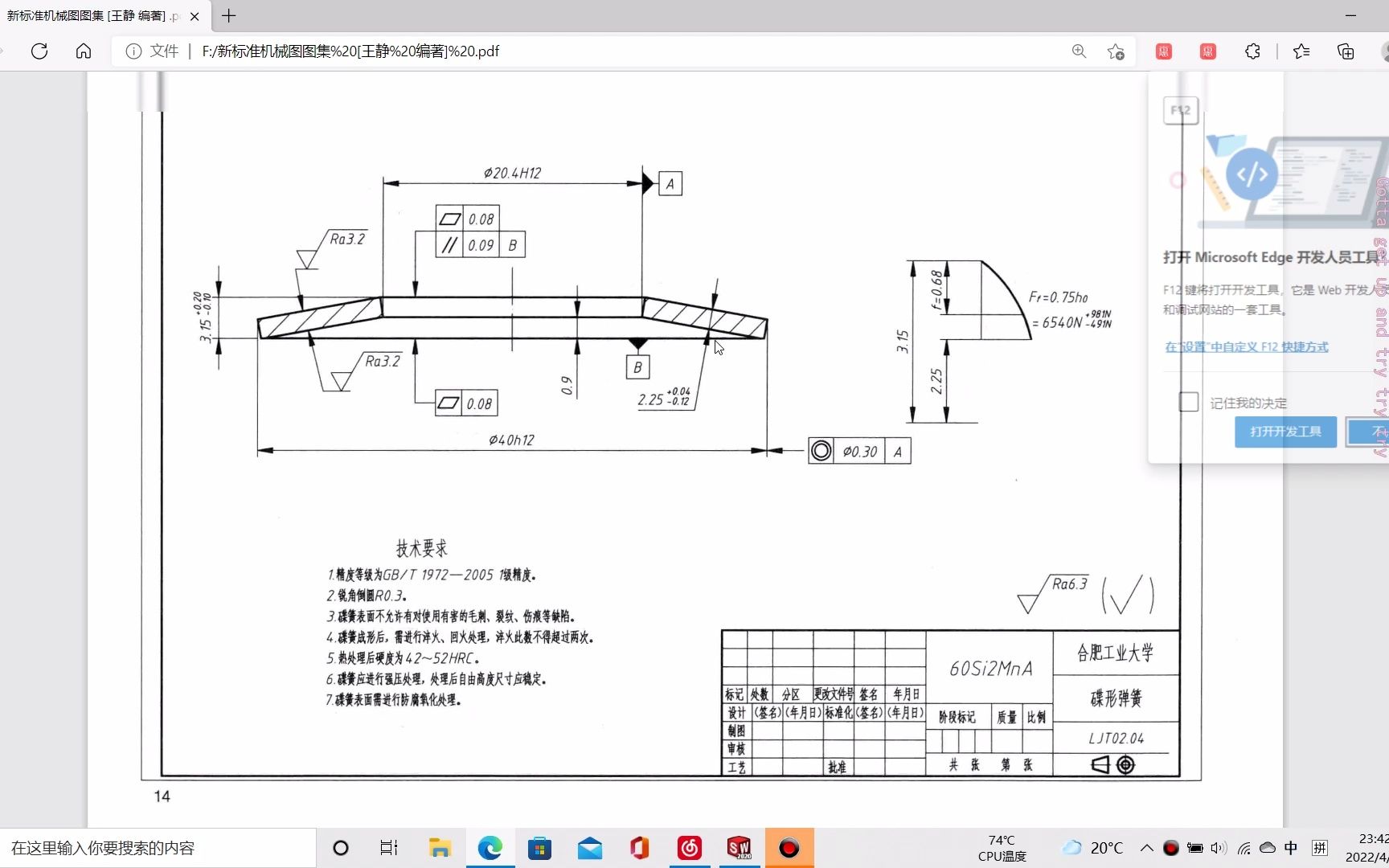
Task: Open a new browser tab
Action: click(229, 16)
